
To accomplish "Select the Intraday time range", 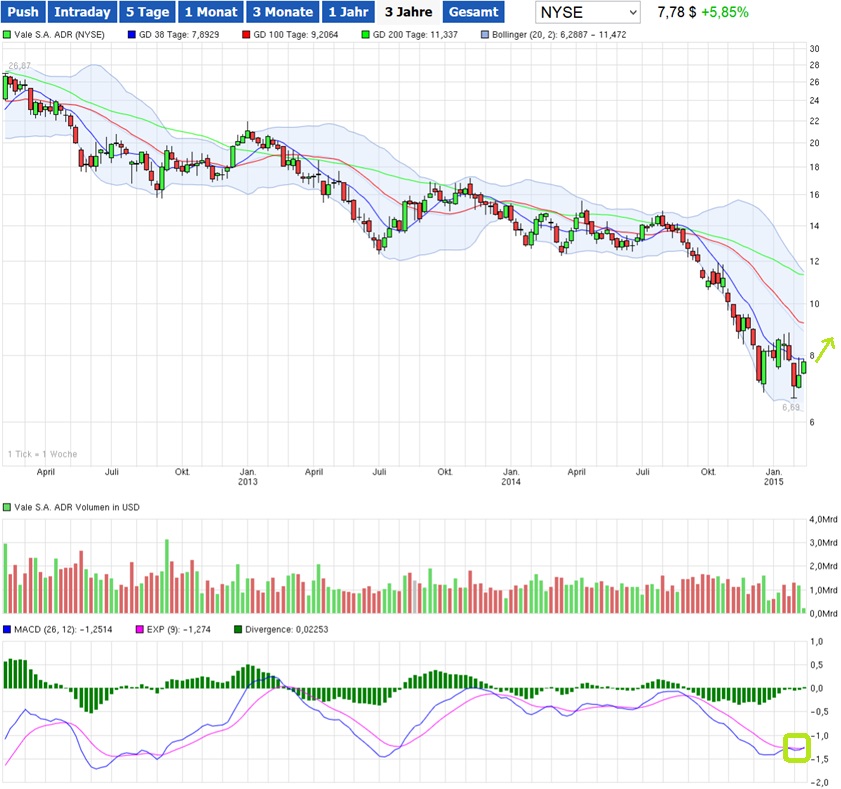I will pos(81,13).
